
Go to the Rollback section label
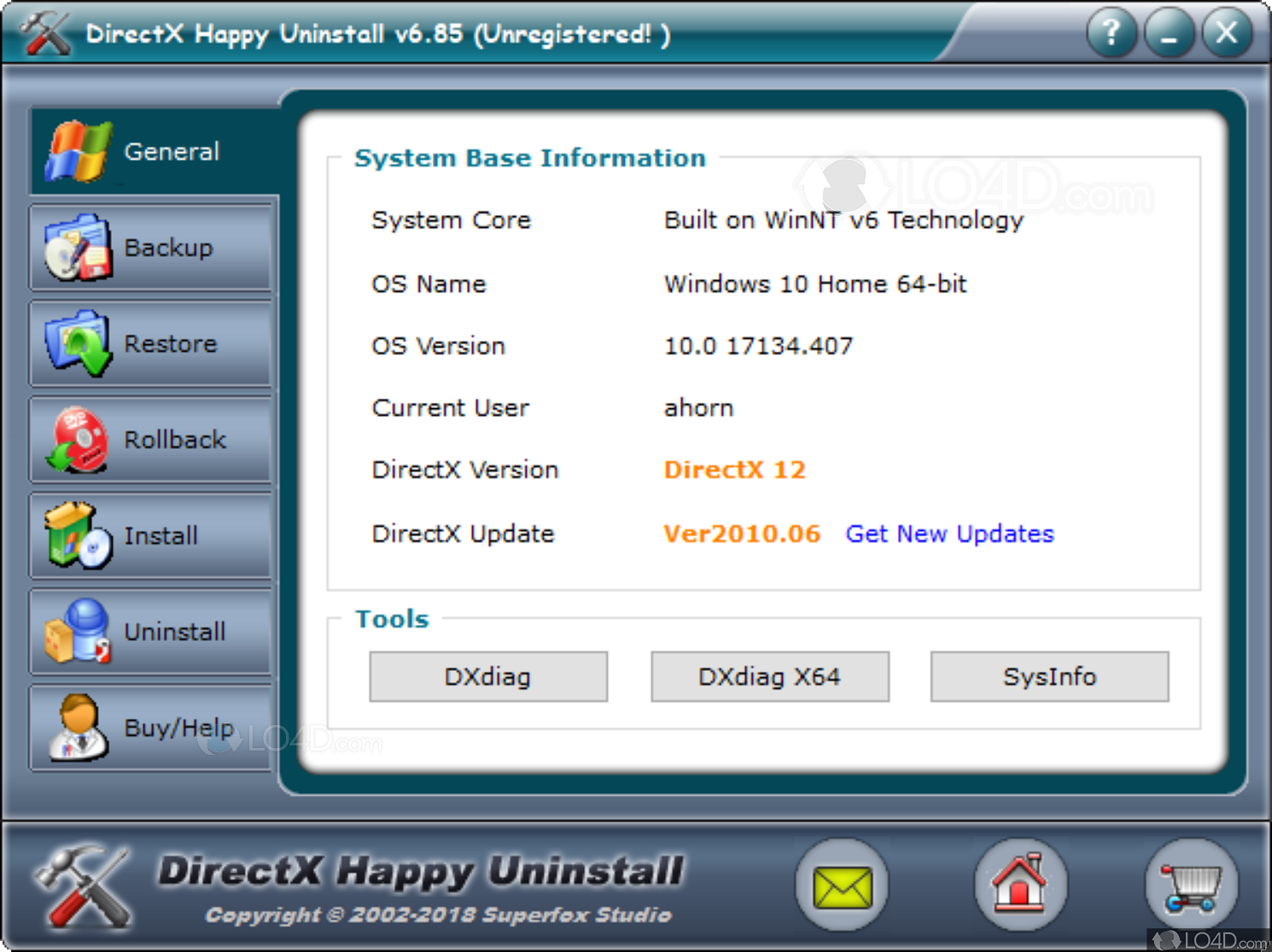175,440
